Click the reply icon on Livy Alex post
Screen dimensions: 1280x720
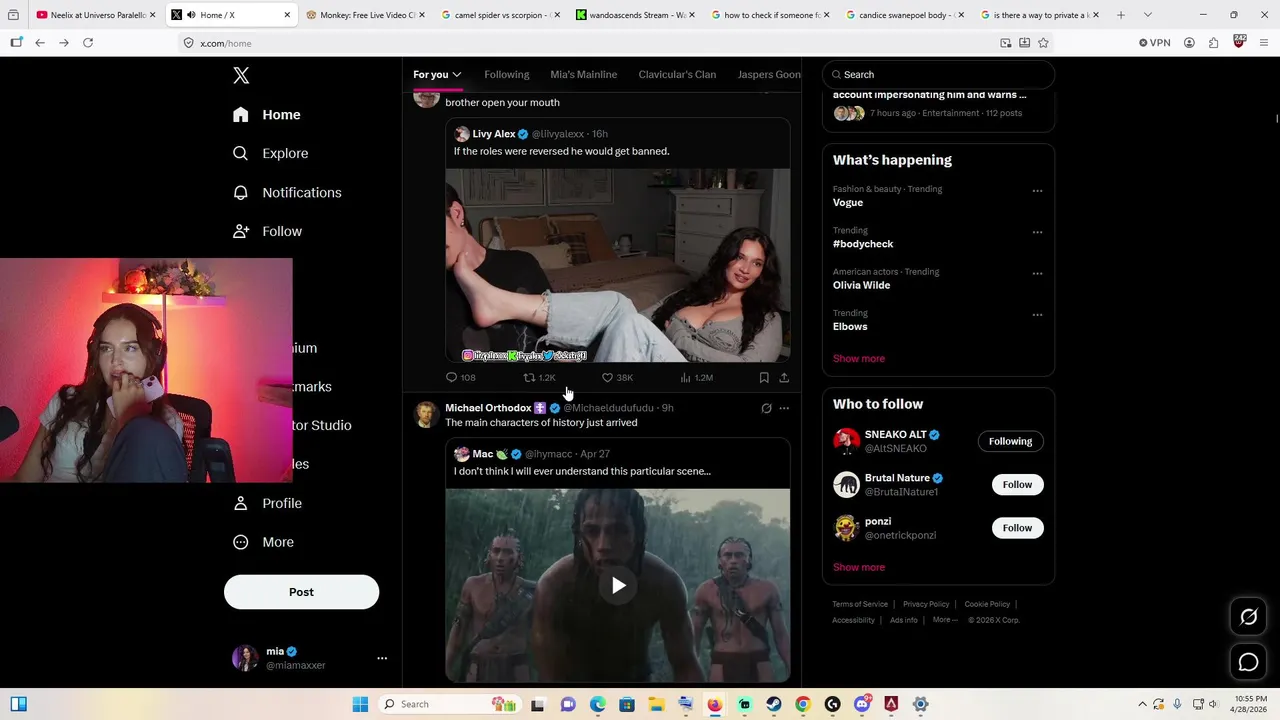(x=451, y=378)
